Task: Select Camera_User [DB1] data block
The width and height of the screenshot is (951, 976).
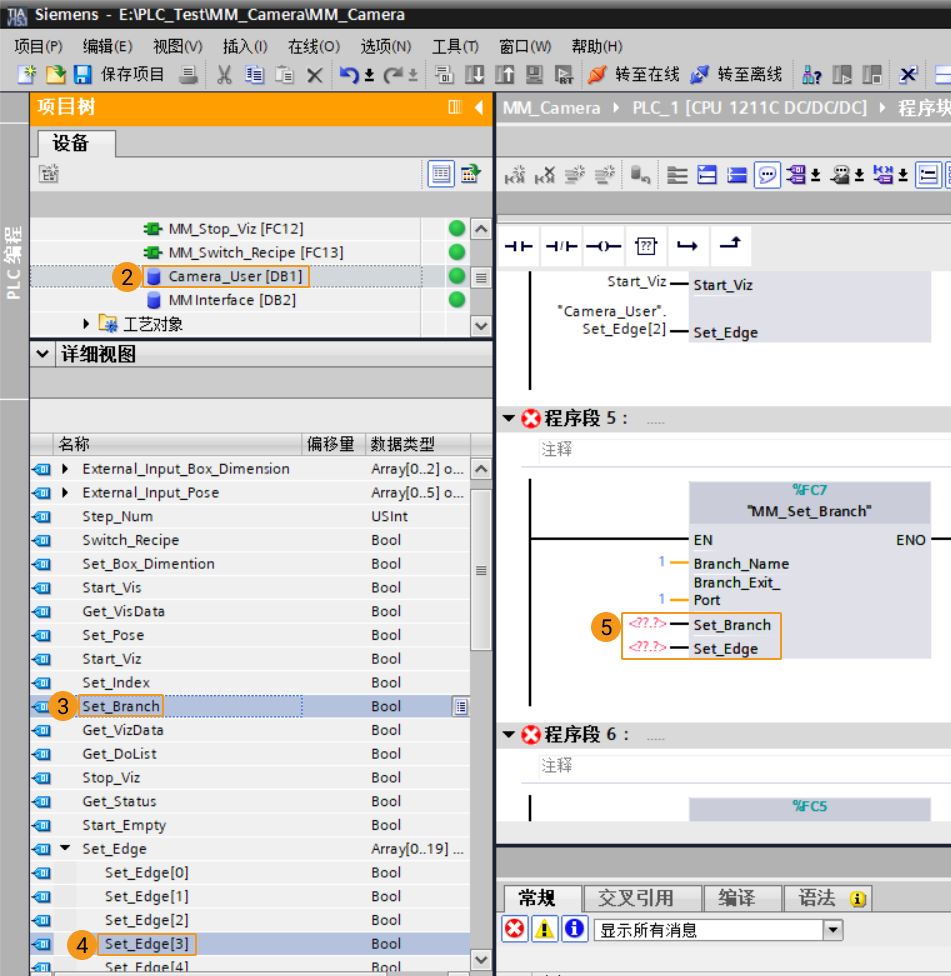Action: click(235, 276)
